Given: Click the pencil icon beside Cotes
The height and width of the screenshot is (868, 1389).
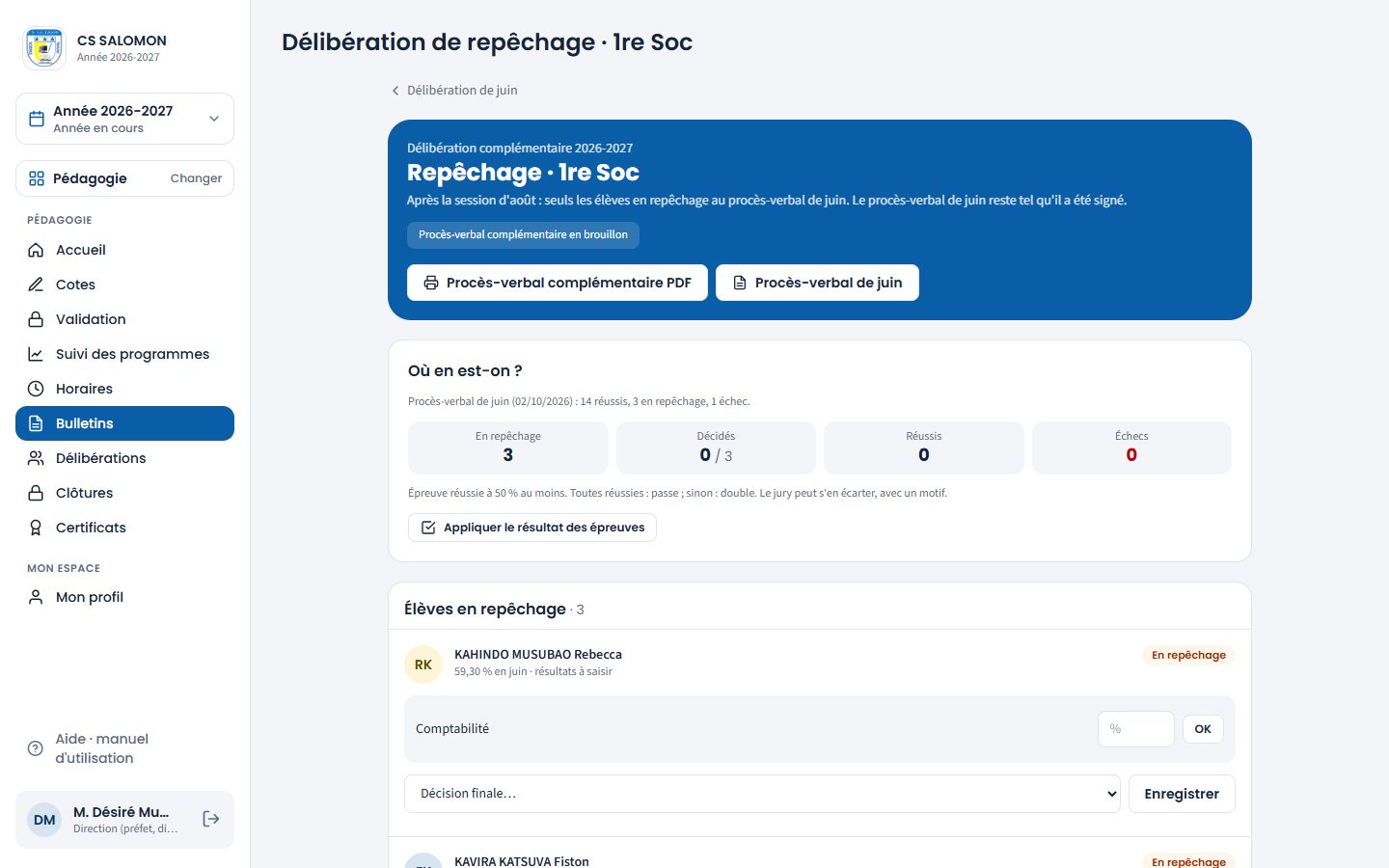Looking at the screenshot, I should click(36, 285).
